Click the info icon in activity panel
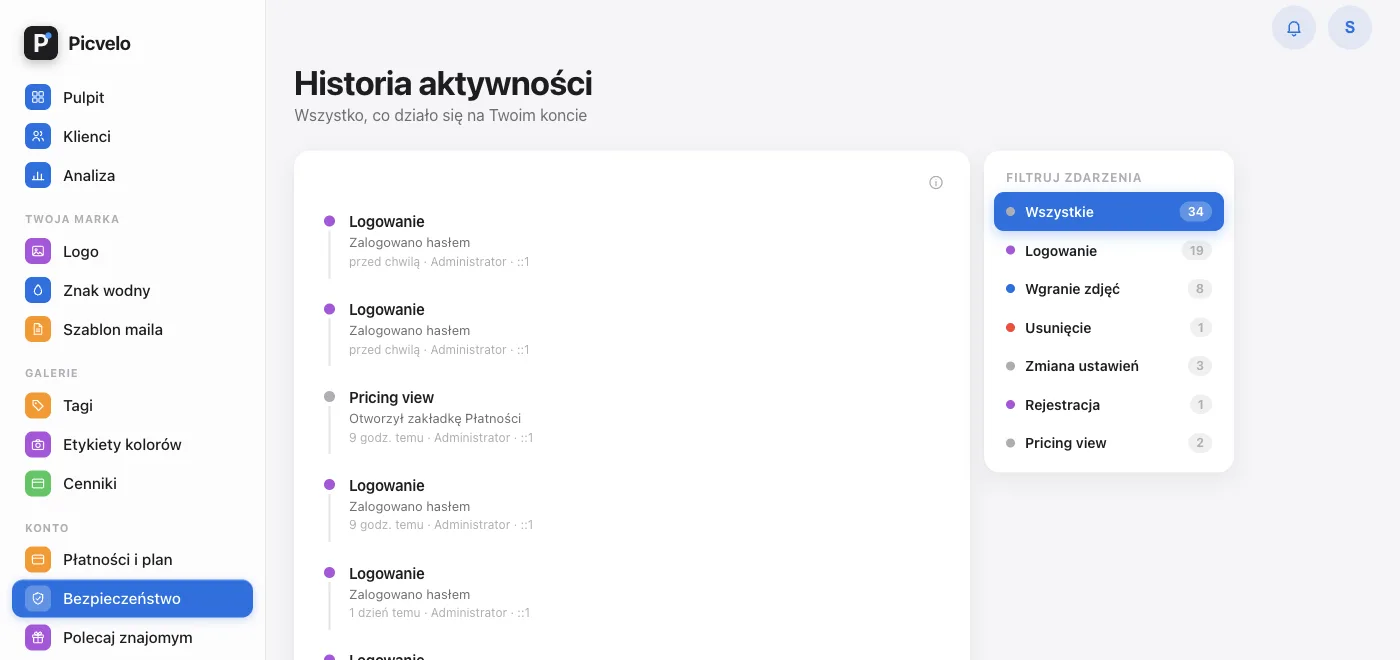The height and width of the screenshot is (660, 1400). coord(936,182)
